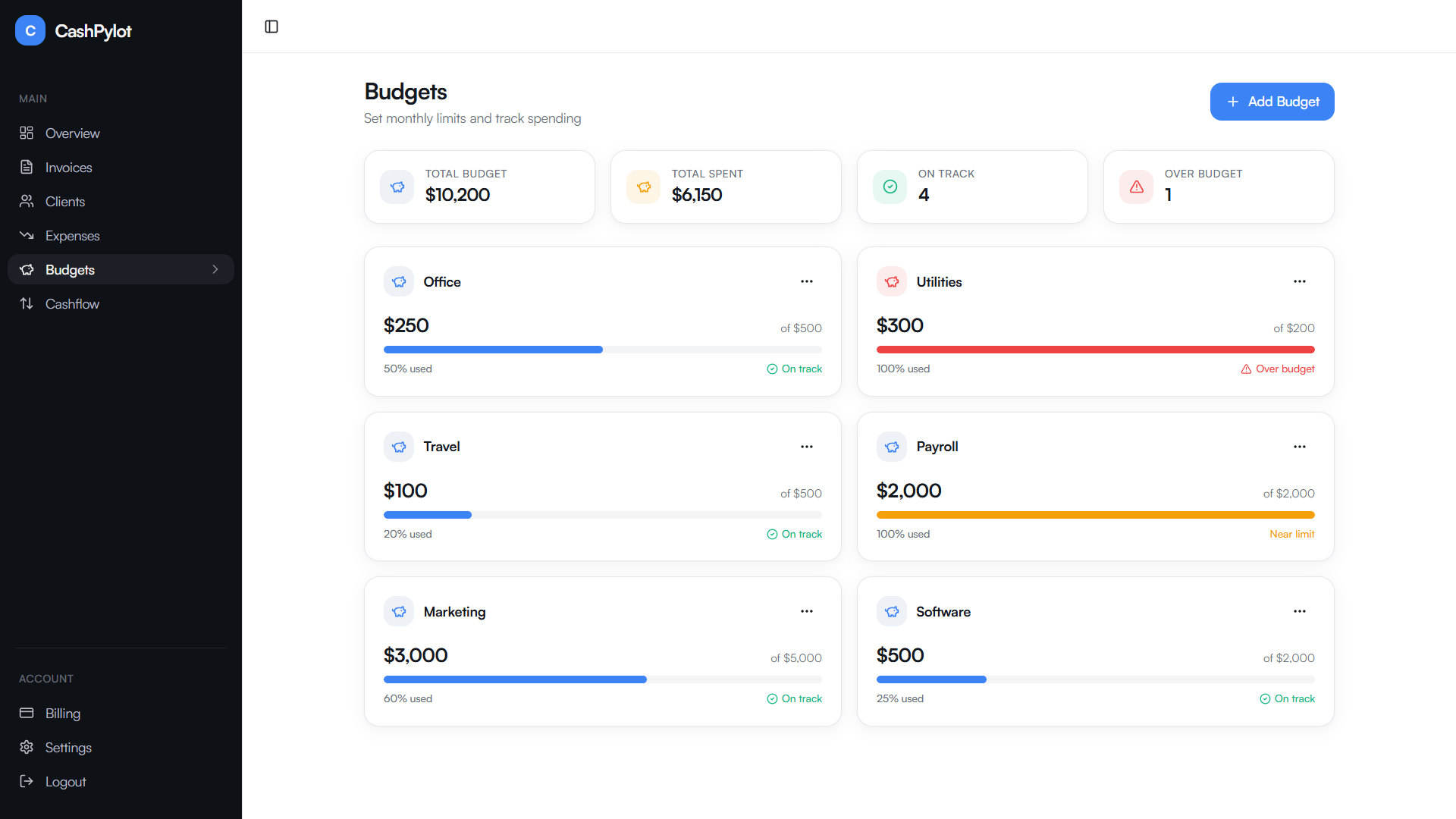The height and width of the screenshot is (819, 1456).
Task: Click the Budgets piggy bank icon
Action: pos(27,269)
